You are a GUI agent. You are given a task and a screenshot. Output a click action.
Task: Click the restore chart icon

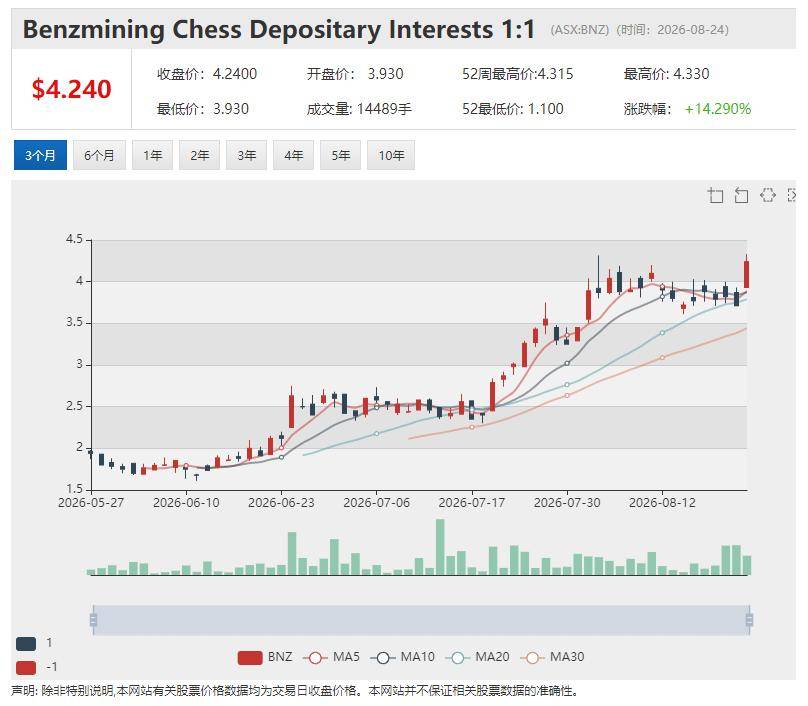(x=767, y=195)
